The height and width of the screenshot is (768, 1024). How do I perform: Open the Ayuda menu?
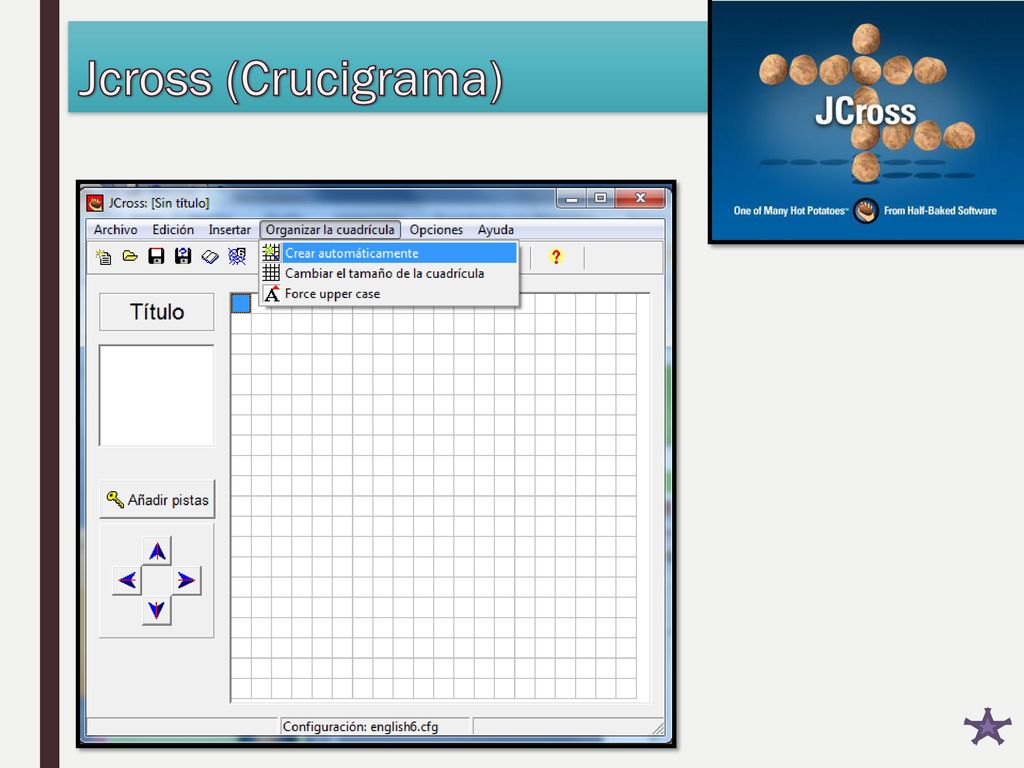496,230
